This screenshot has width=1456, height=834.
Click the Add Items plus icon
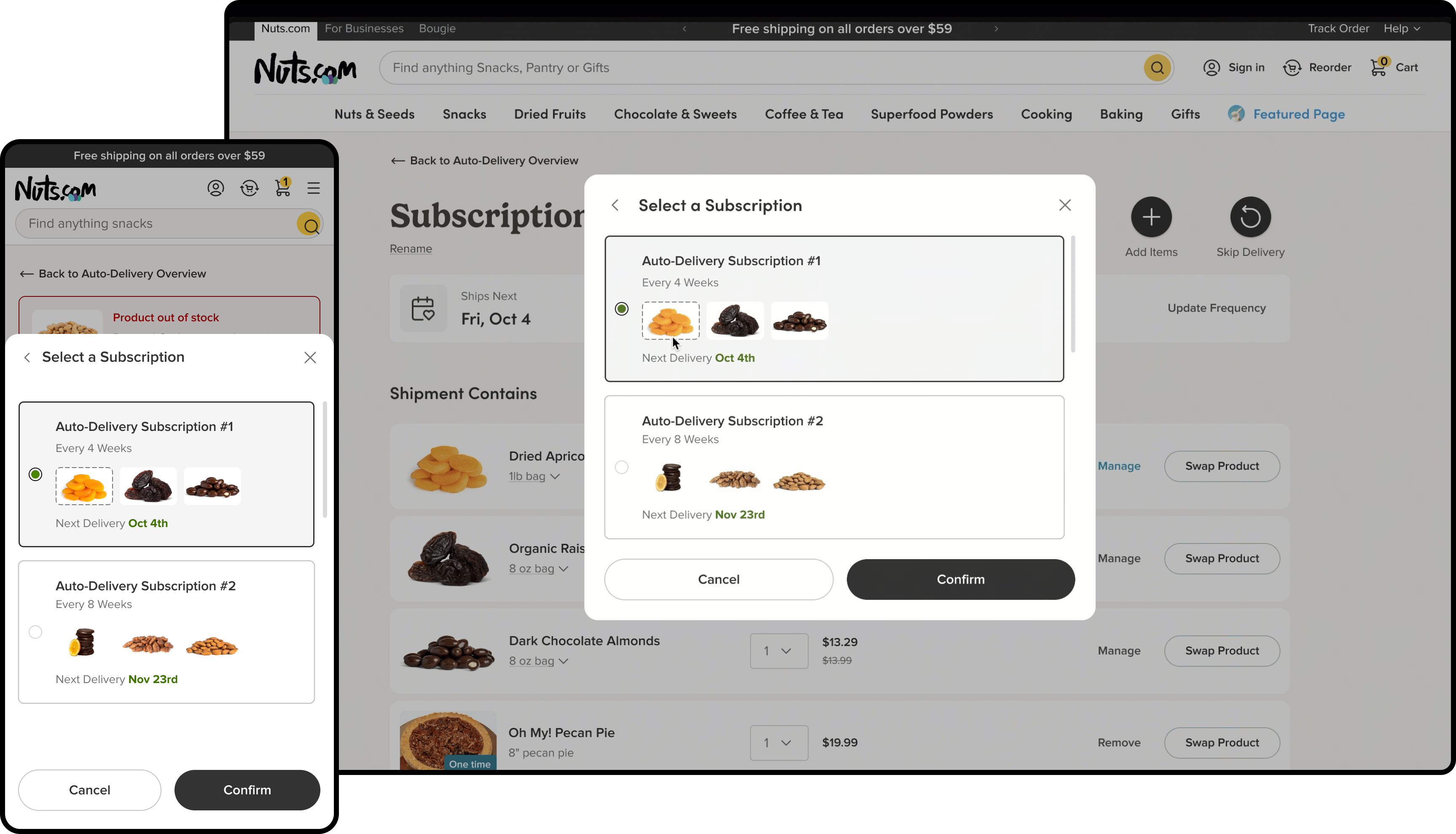1151,217
